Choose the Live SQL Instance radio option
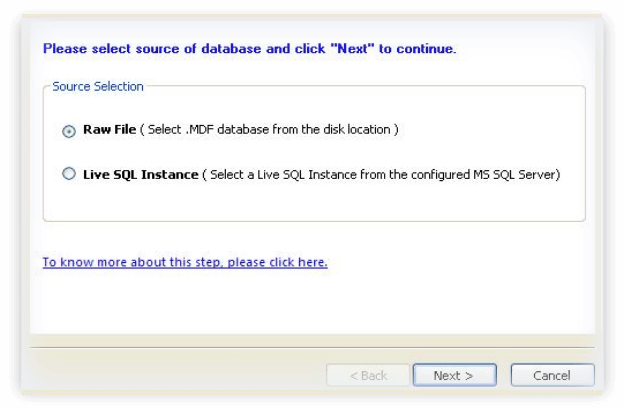This screenshot has height=409, width=624. pyautogui.click(x=69, y=174)
